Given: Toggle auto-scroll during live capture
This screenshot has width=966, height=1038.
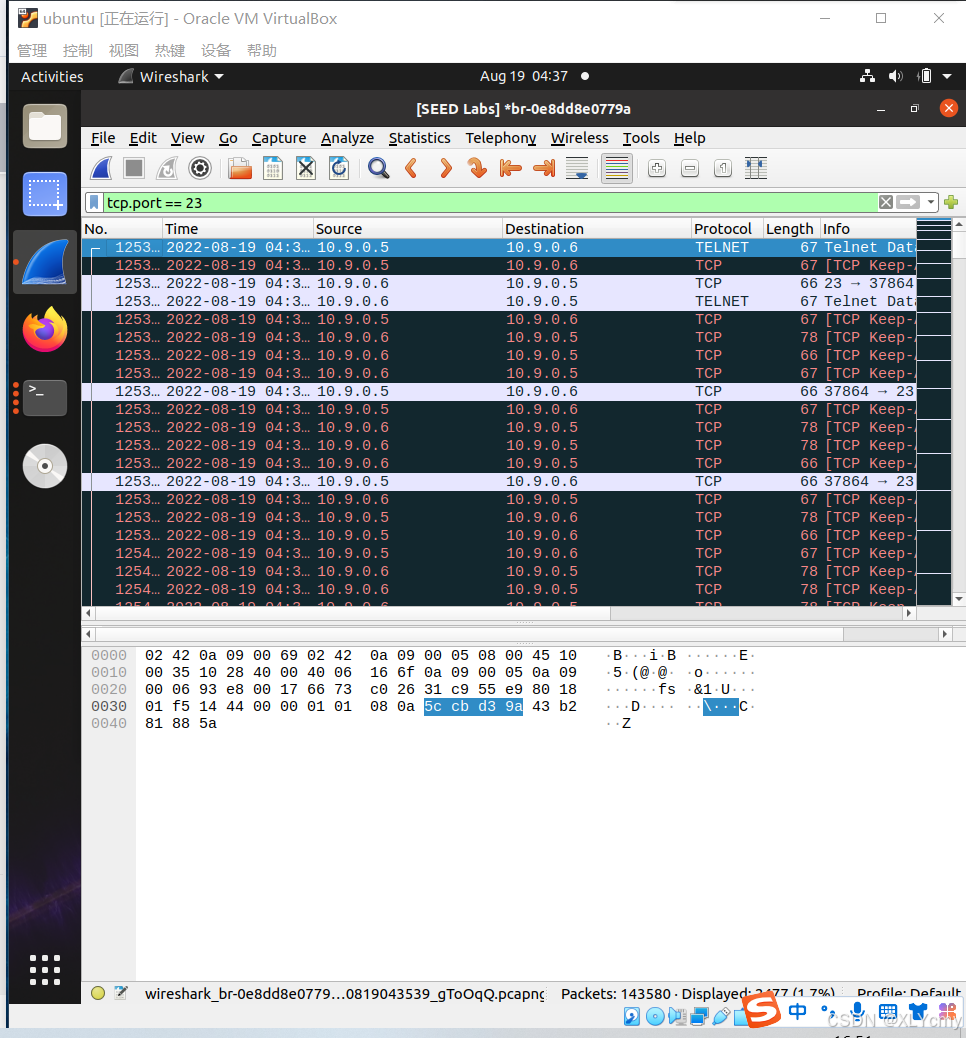Looking at the screenshot, I should (577, 168).
